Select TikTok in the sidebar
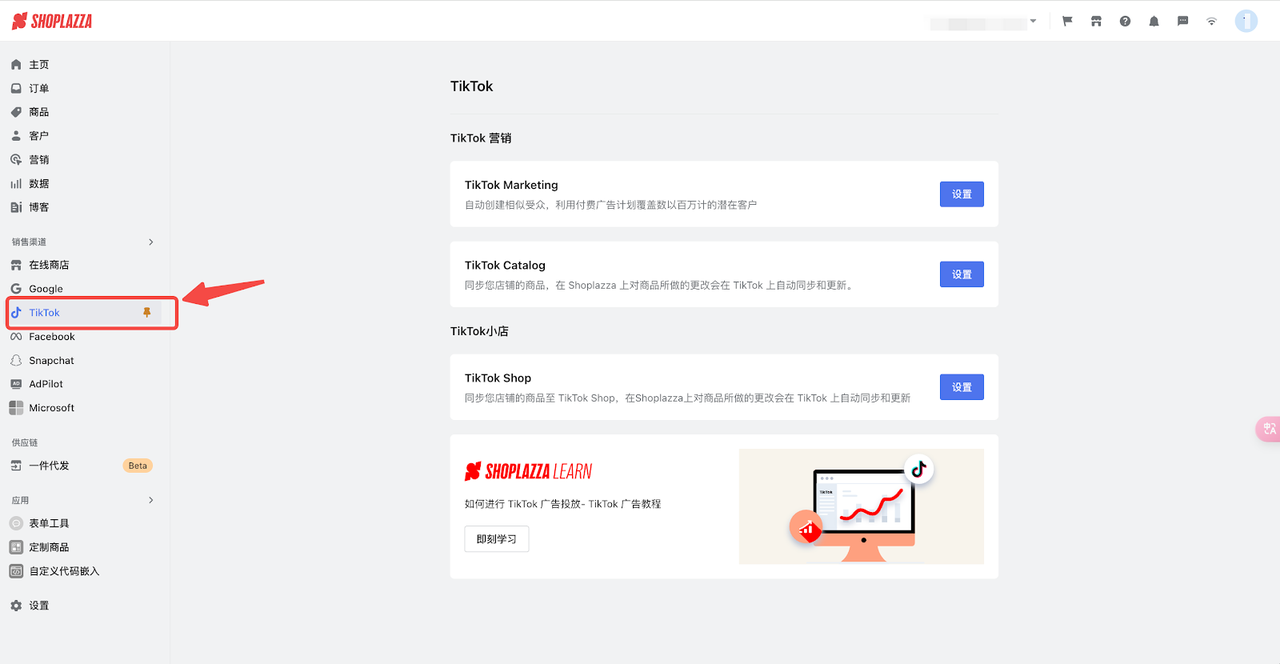 (x=85, y=313)
